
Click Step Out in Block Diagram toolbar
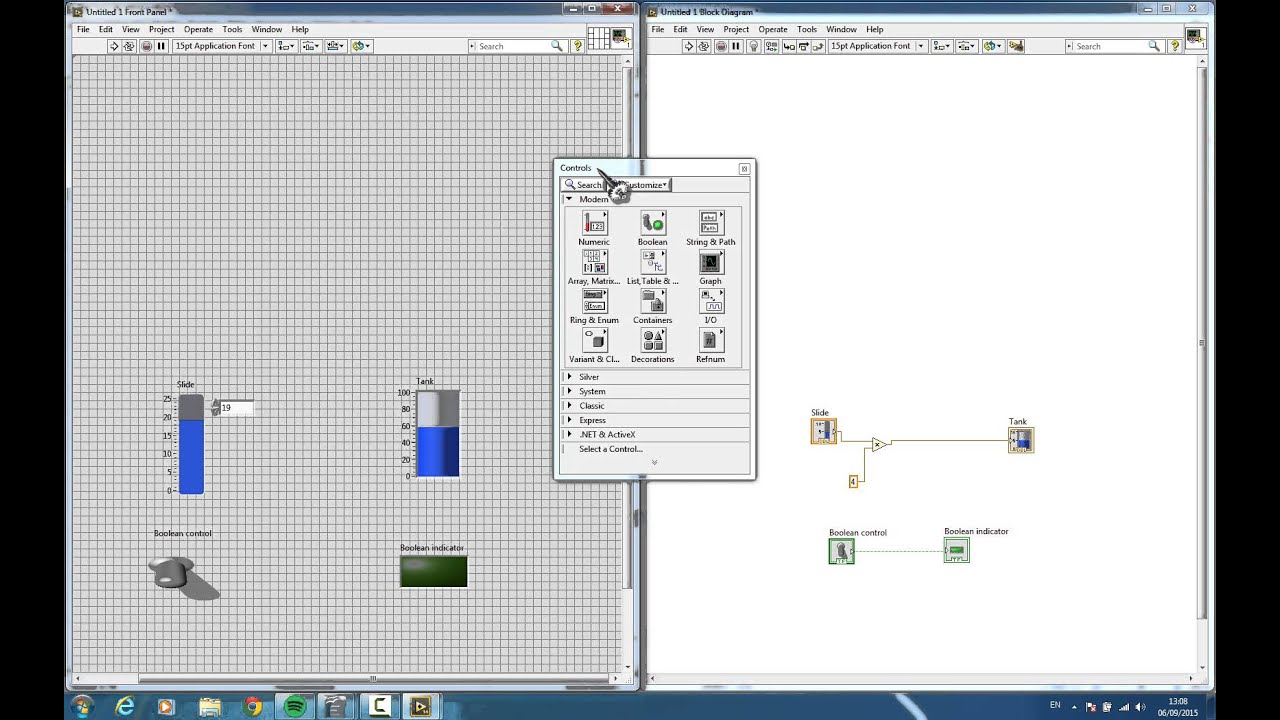point(817,46)
